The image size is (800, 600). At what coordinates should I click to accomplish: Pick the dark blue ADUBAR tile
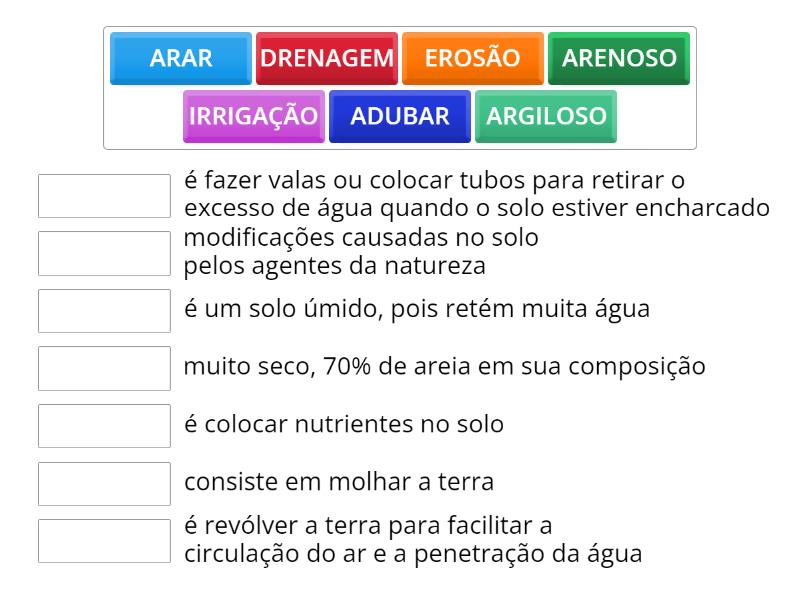click(400, 116)
